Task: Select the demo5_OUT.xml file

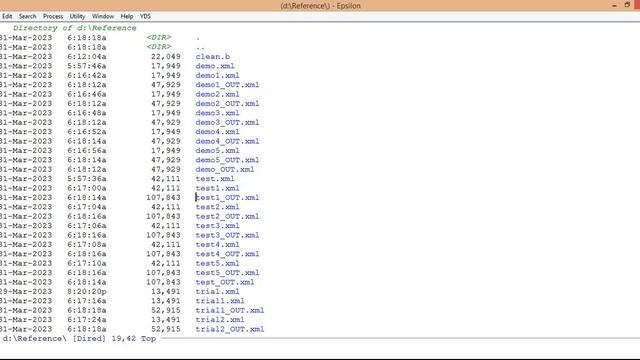Action: pos(227,160)
